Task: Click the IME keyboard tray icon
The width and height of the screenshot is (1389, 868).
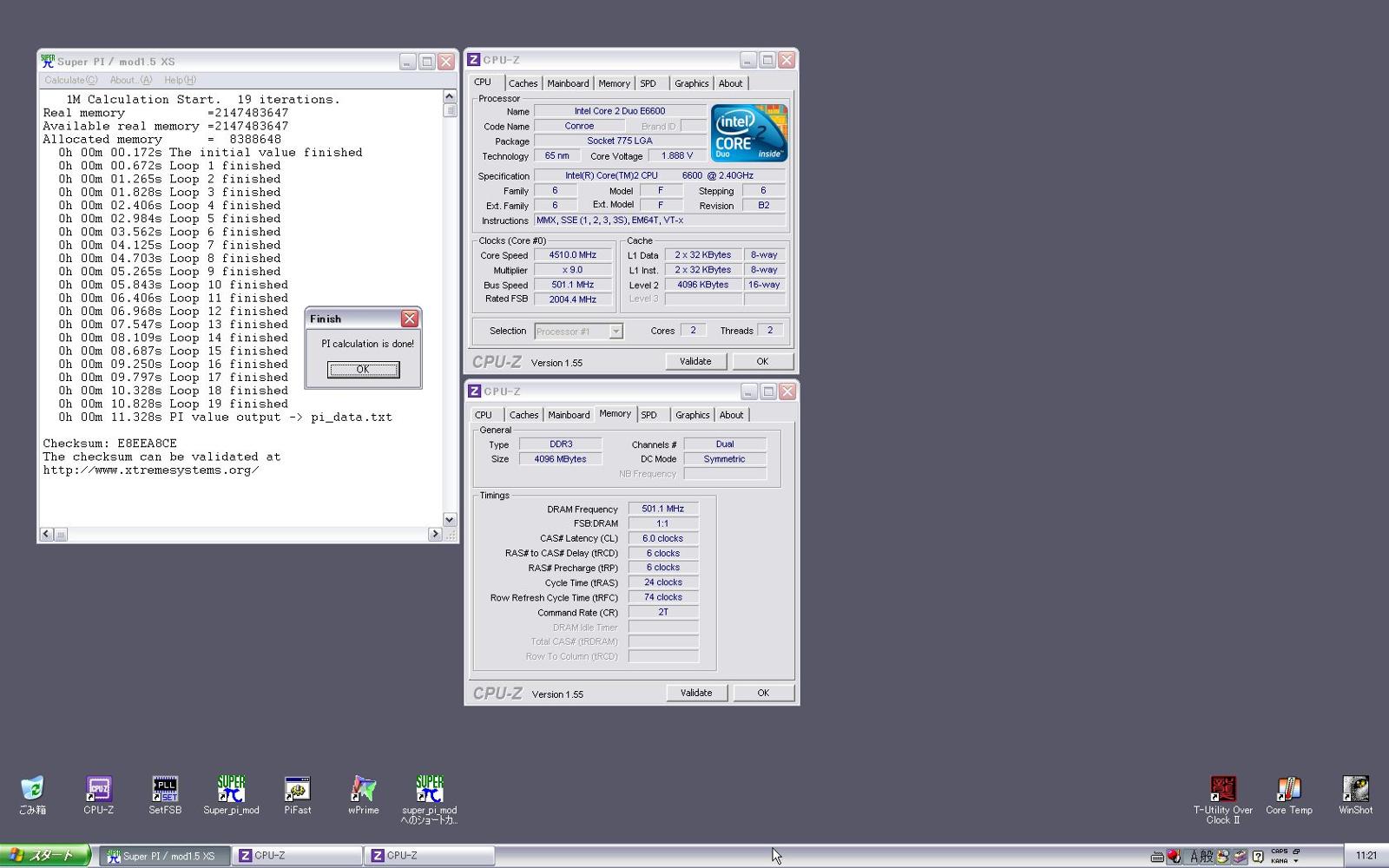Action: click(x=1157, y=857)
